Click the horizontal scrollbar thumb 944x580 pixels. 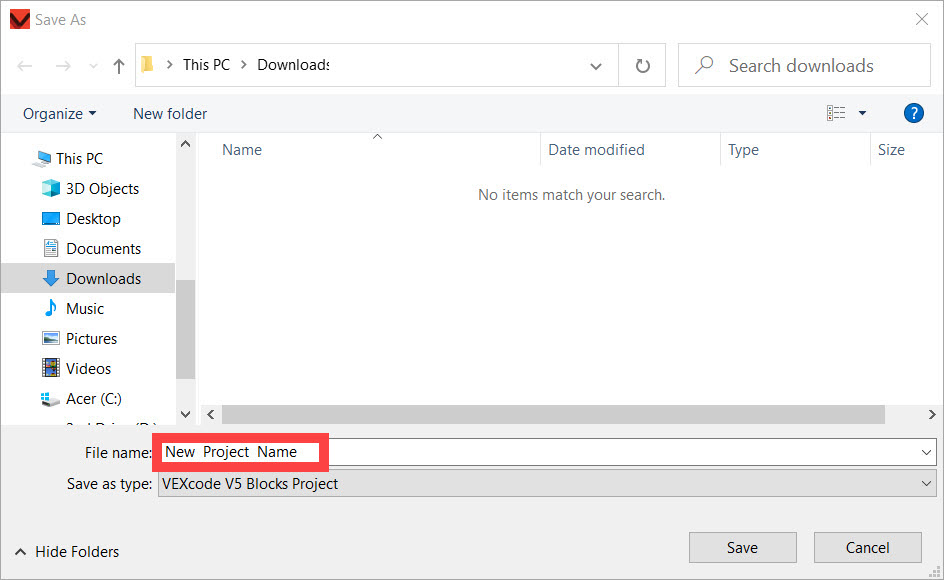(553, 414)
